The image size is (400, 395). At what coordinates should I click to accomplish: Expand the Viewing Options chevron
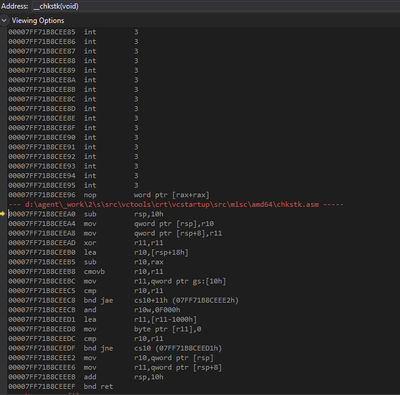click(x=4, y=21)
